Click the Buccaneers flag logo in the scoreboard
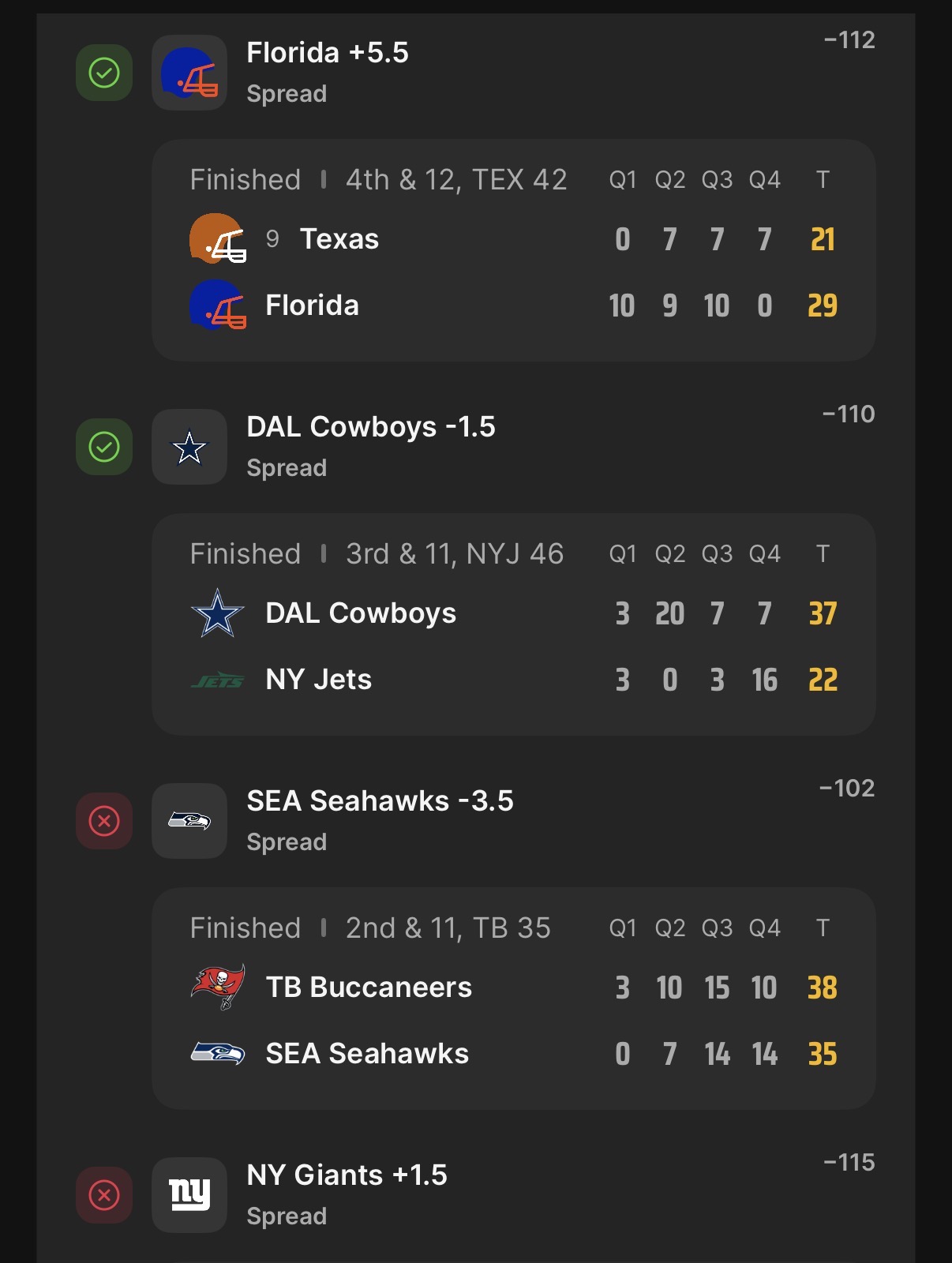The image size is (952, 1263). coord(218,987)
